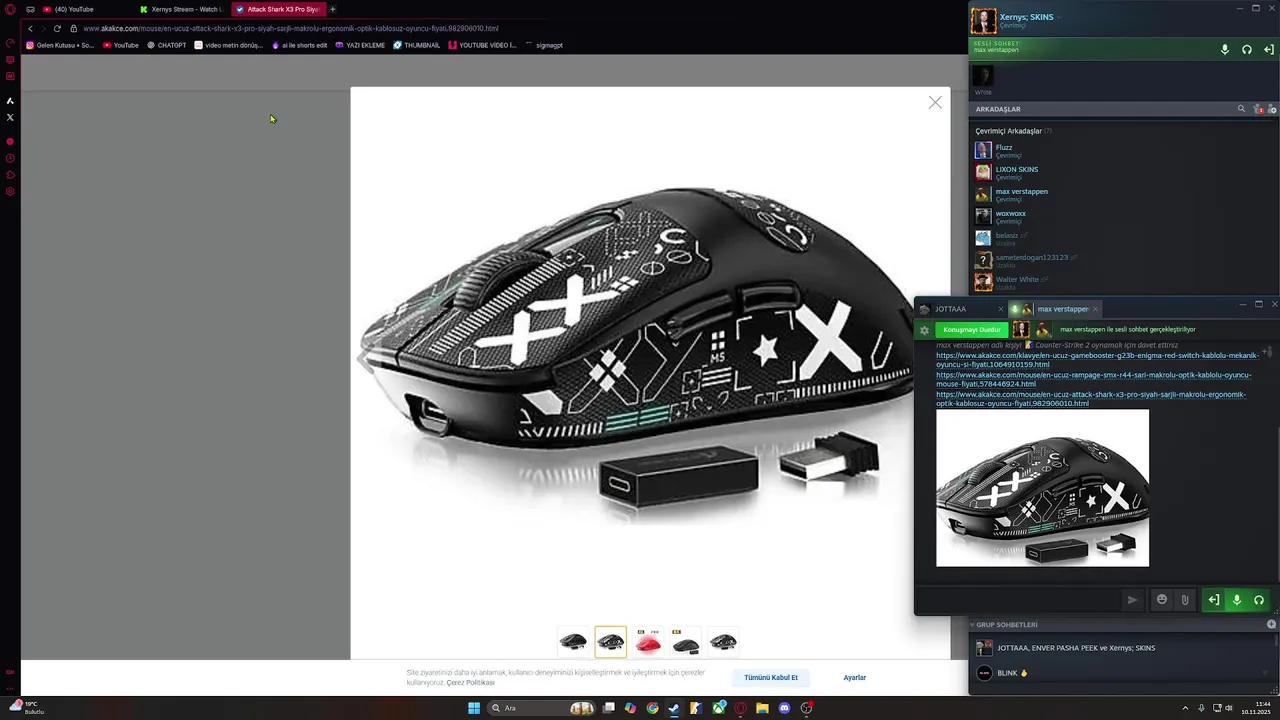Switch to the Xernys Stream tab
This screenshot has width=1280, height=720.
coord(183,9)
